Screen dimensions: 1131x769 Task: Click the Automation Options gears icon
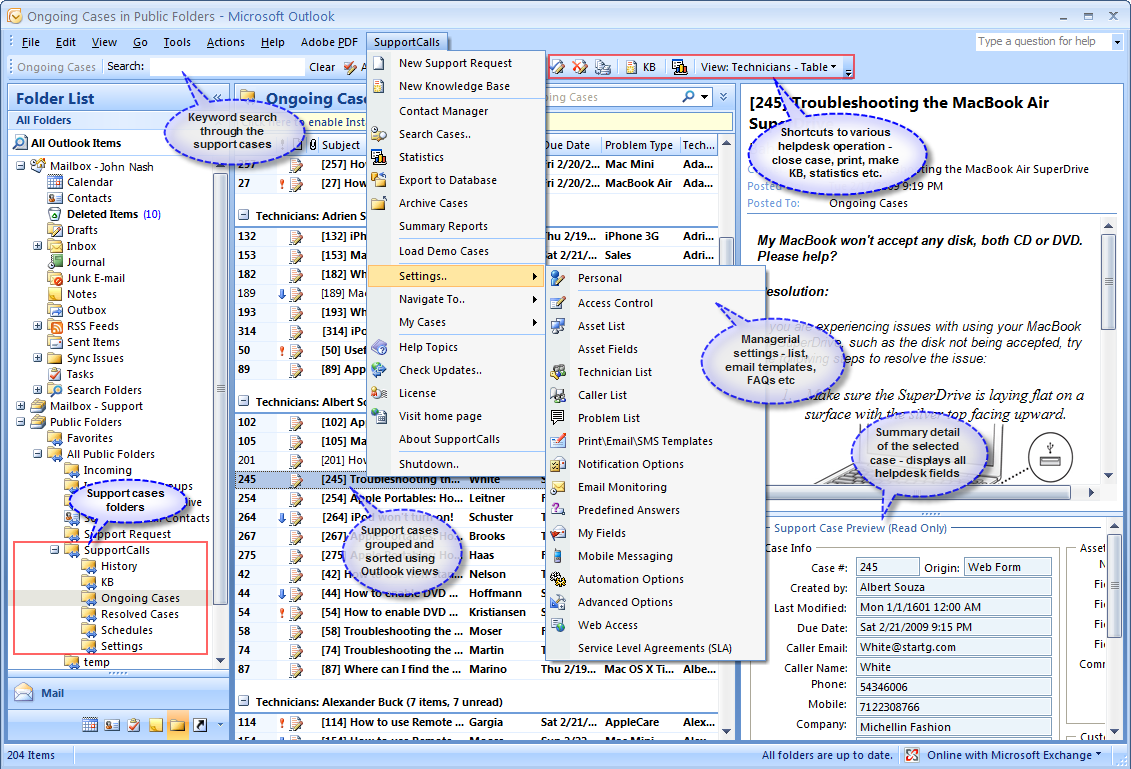[558, 579]
